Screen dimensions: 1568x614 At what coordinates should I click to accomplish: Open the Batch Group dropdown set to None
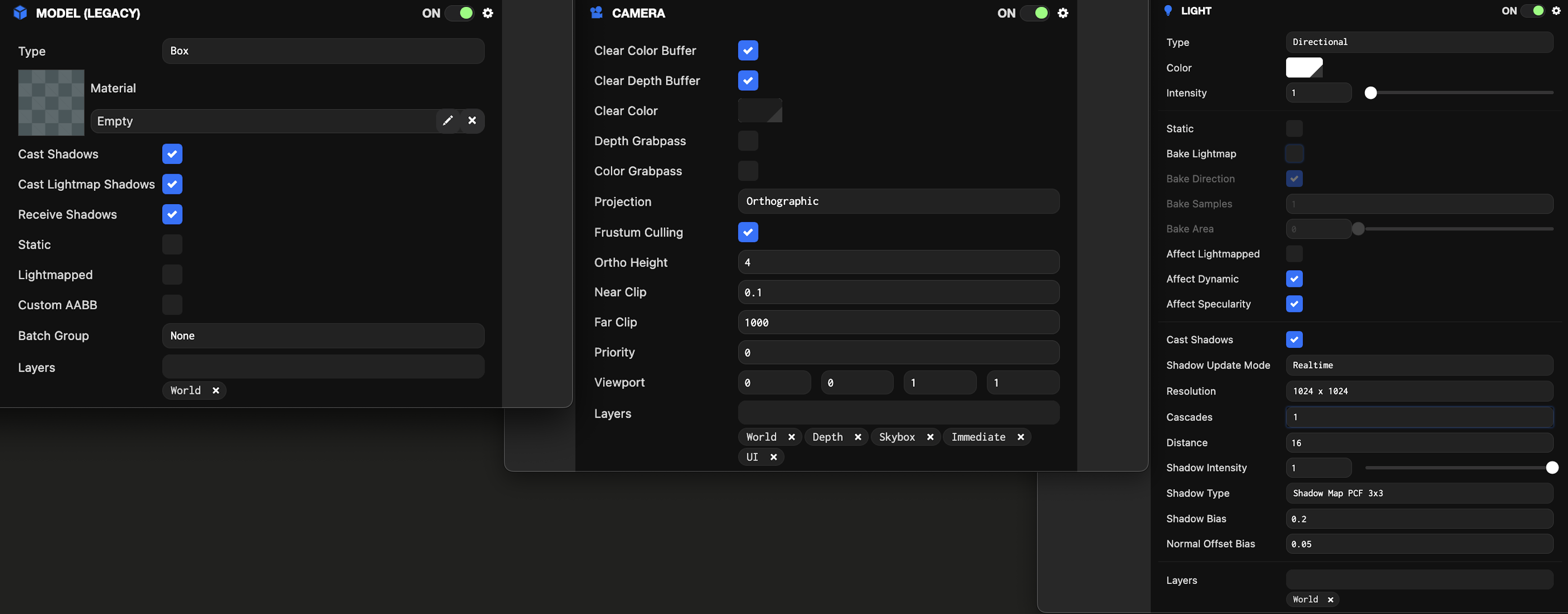pos(323,335)
